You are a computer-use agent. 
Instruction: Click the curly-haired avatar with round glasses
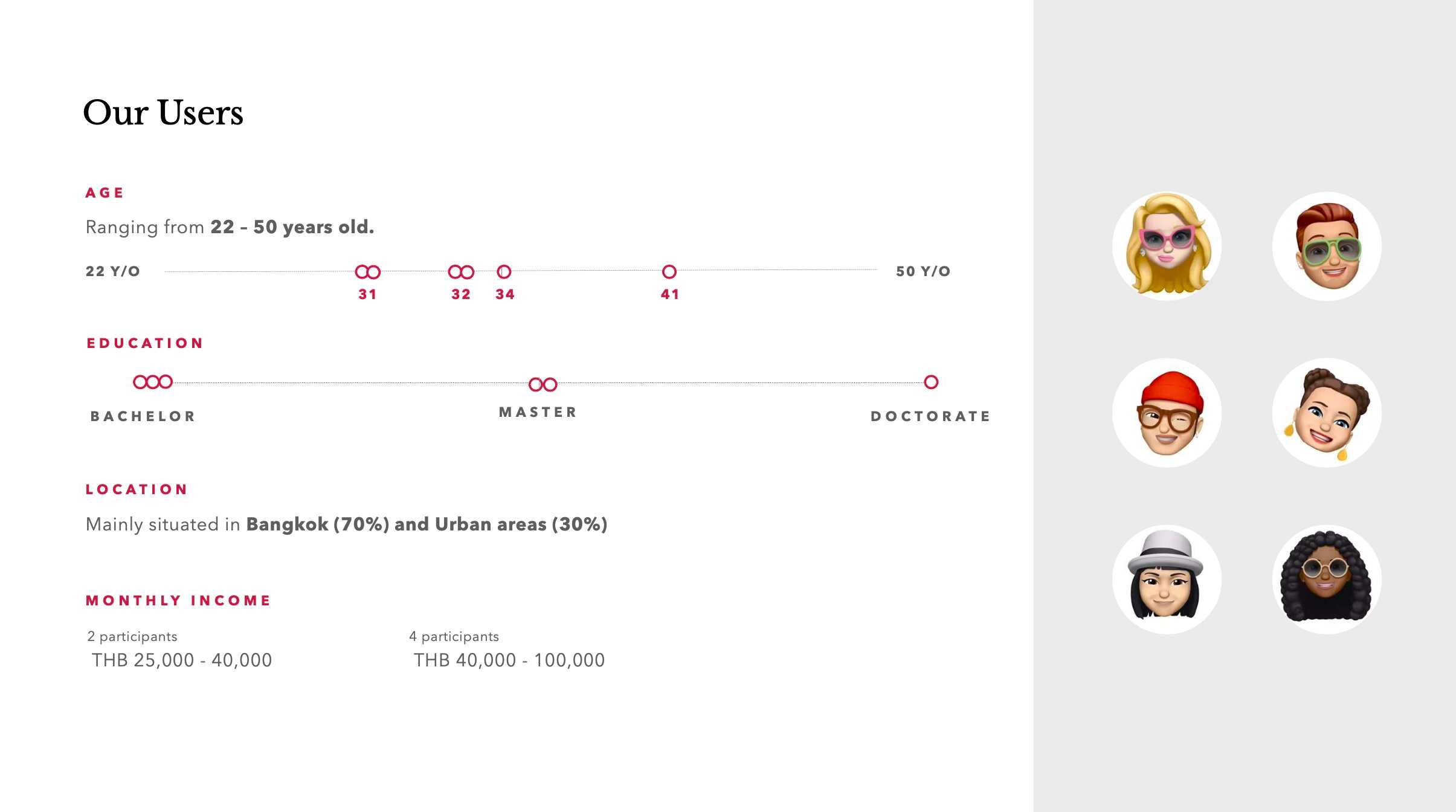tap(1327, 579)
